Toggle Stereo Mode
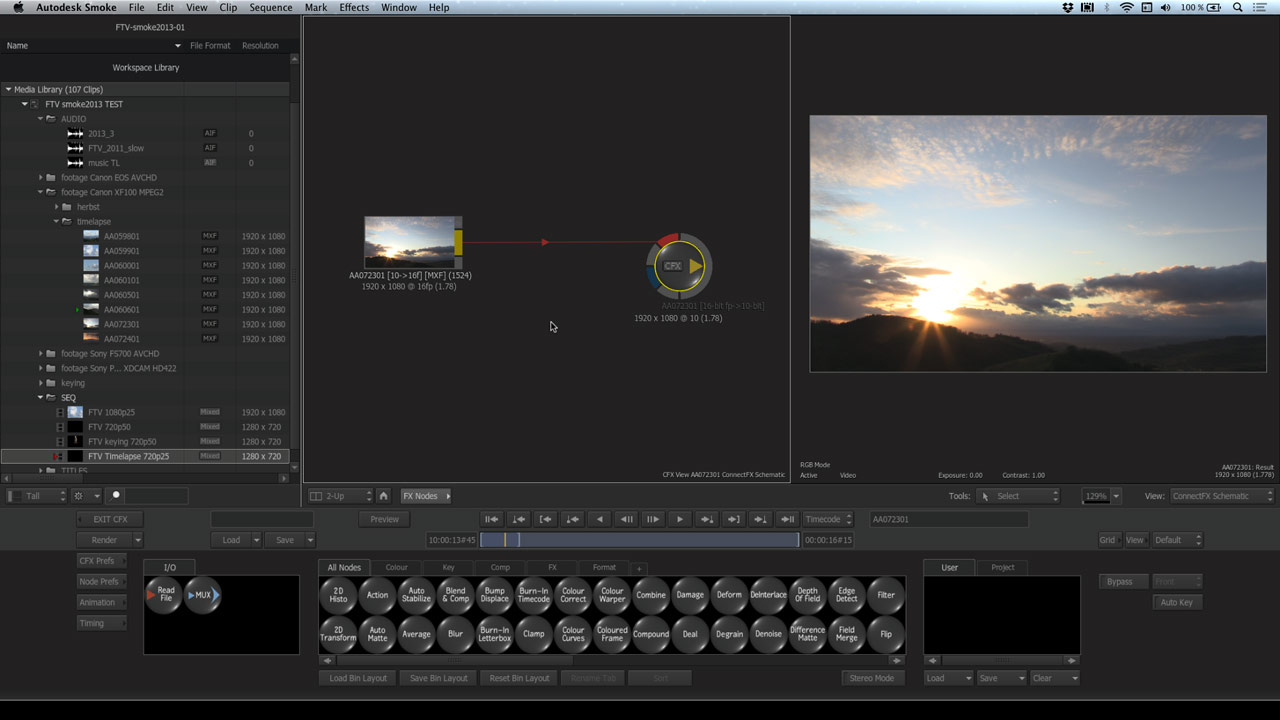 pyautogui.click(x=871, y=678)
